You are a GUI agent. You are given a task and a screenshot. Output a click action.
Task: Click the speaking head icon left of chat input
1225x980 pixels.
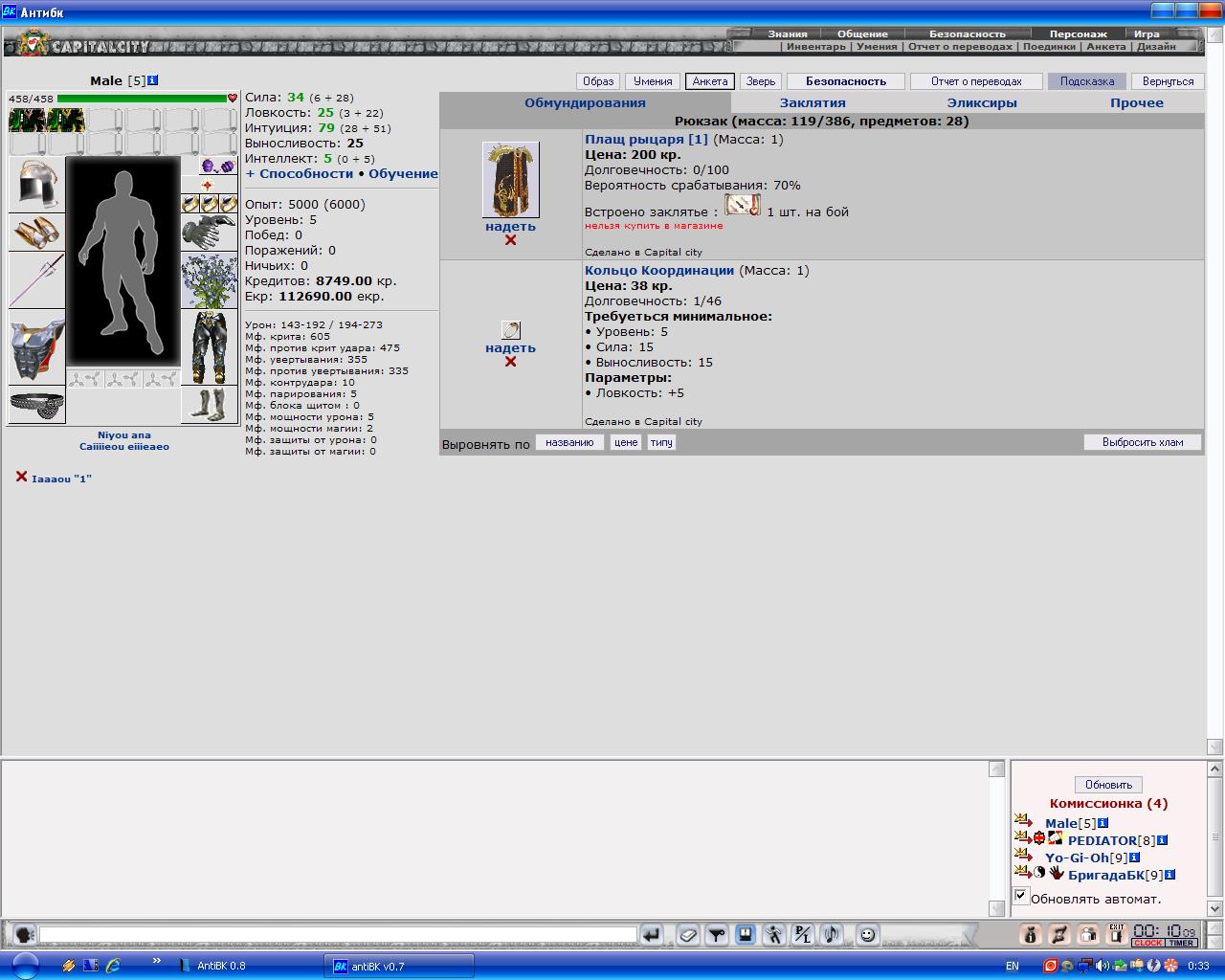[24, 935]
